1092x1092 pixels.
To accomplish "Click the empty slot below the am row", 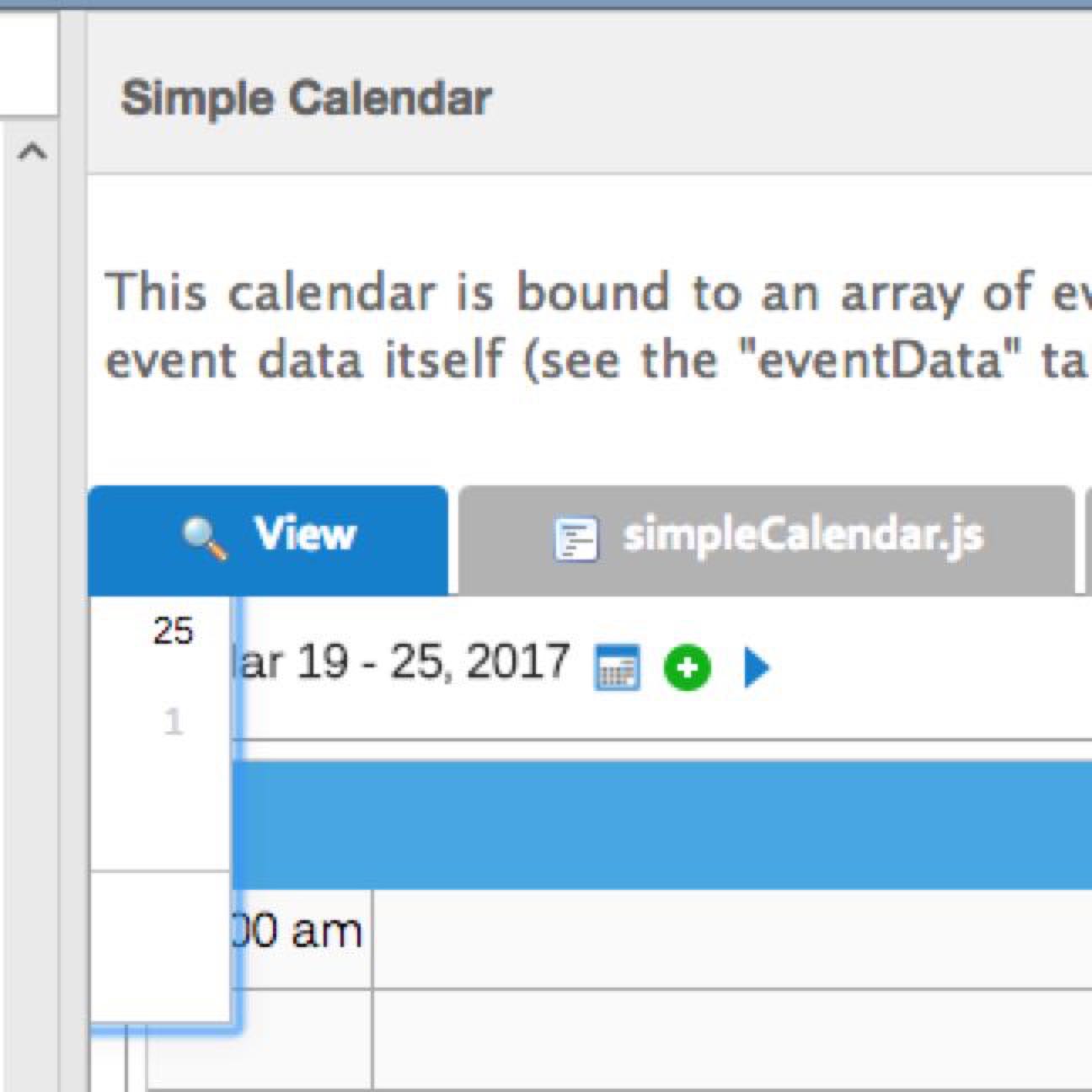I will tap(725, 1041).
